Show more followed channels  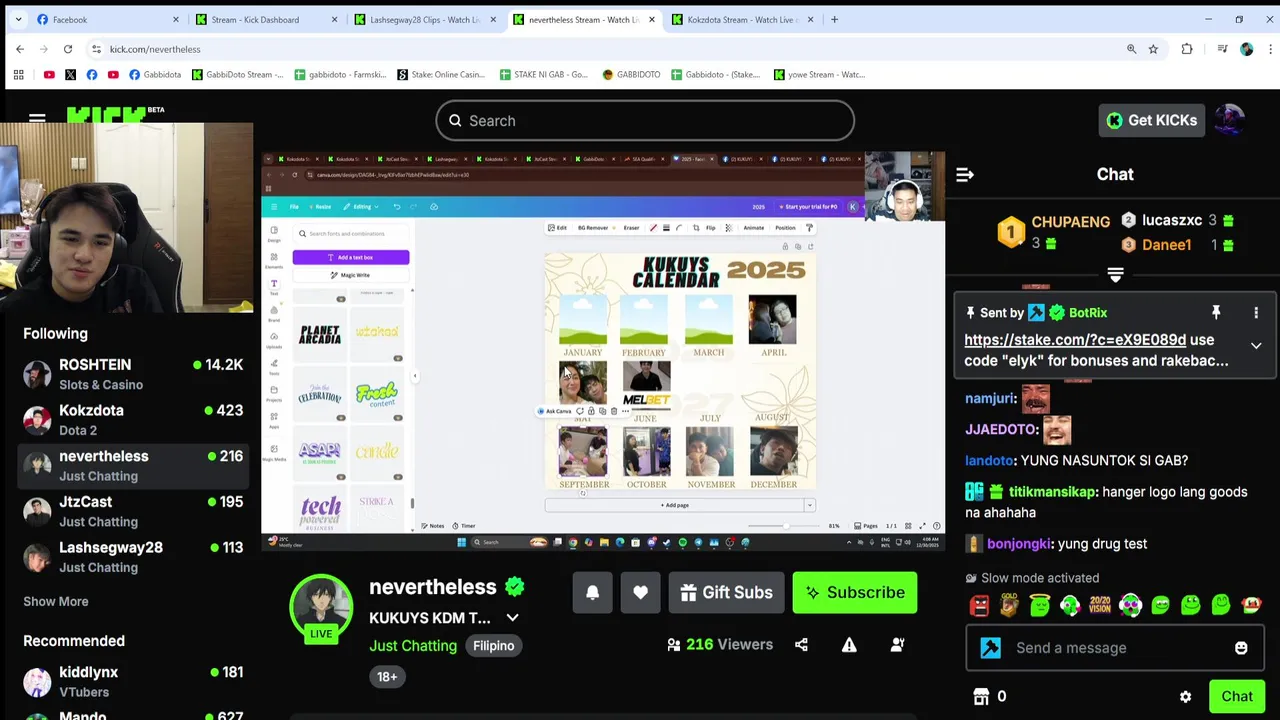(x=56, y=601)
